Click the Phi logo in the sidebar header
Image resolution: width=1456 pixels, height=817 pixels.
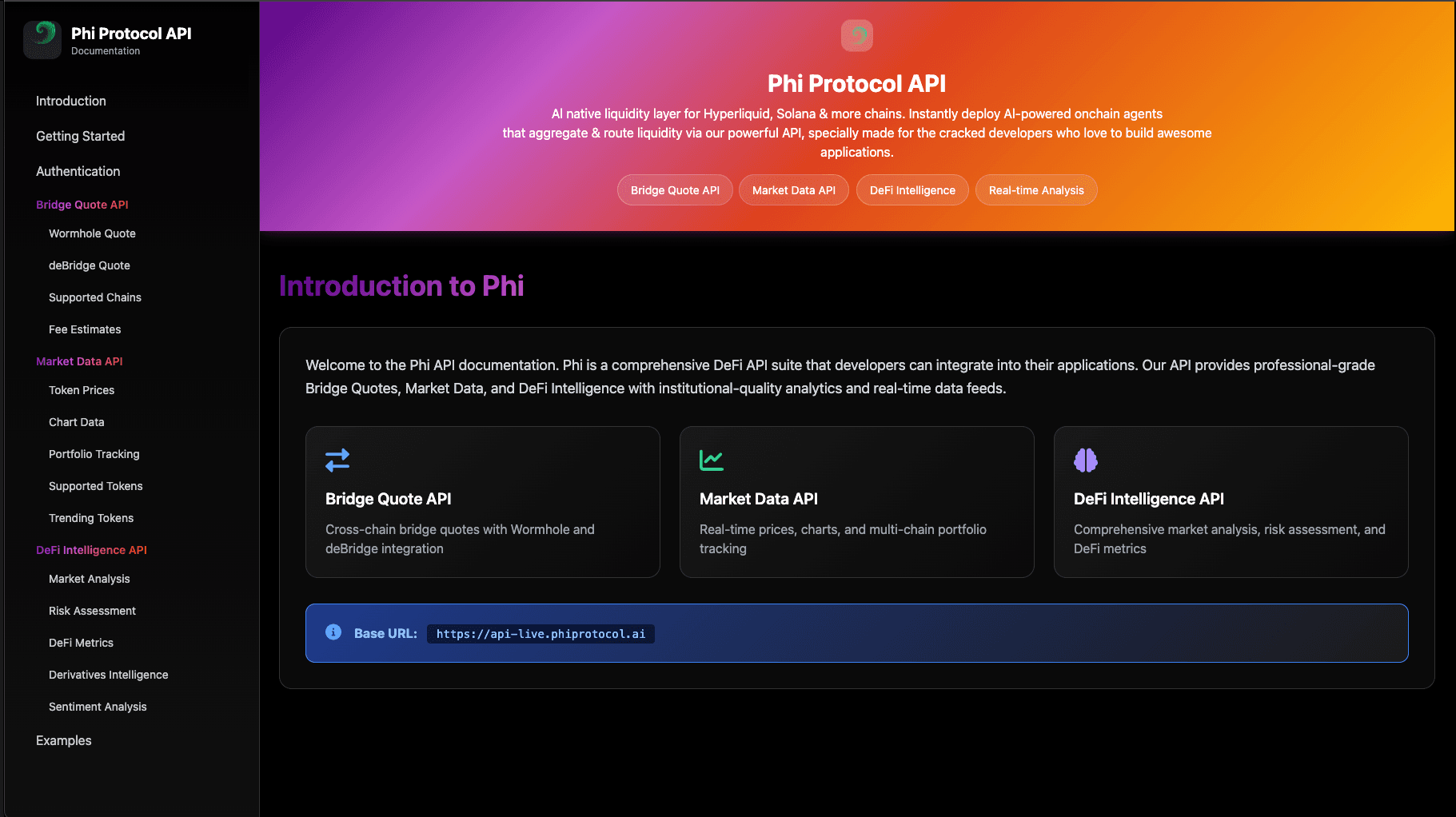42,40
